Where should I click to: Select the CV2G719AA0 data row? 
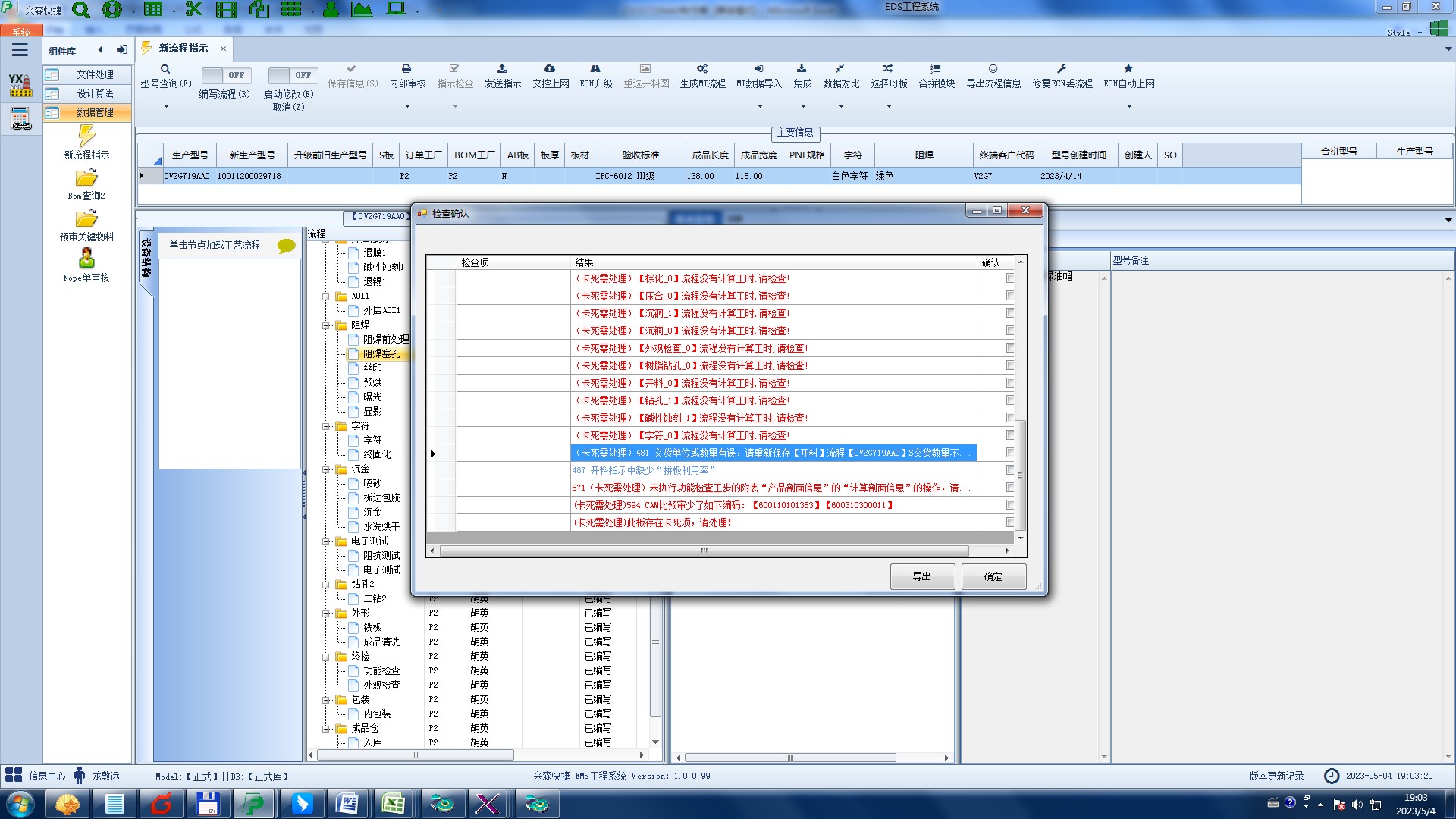tap(718, 176)
